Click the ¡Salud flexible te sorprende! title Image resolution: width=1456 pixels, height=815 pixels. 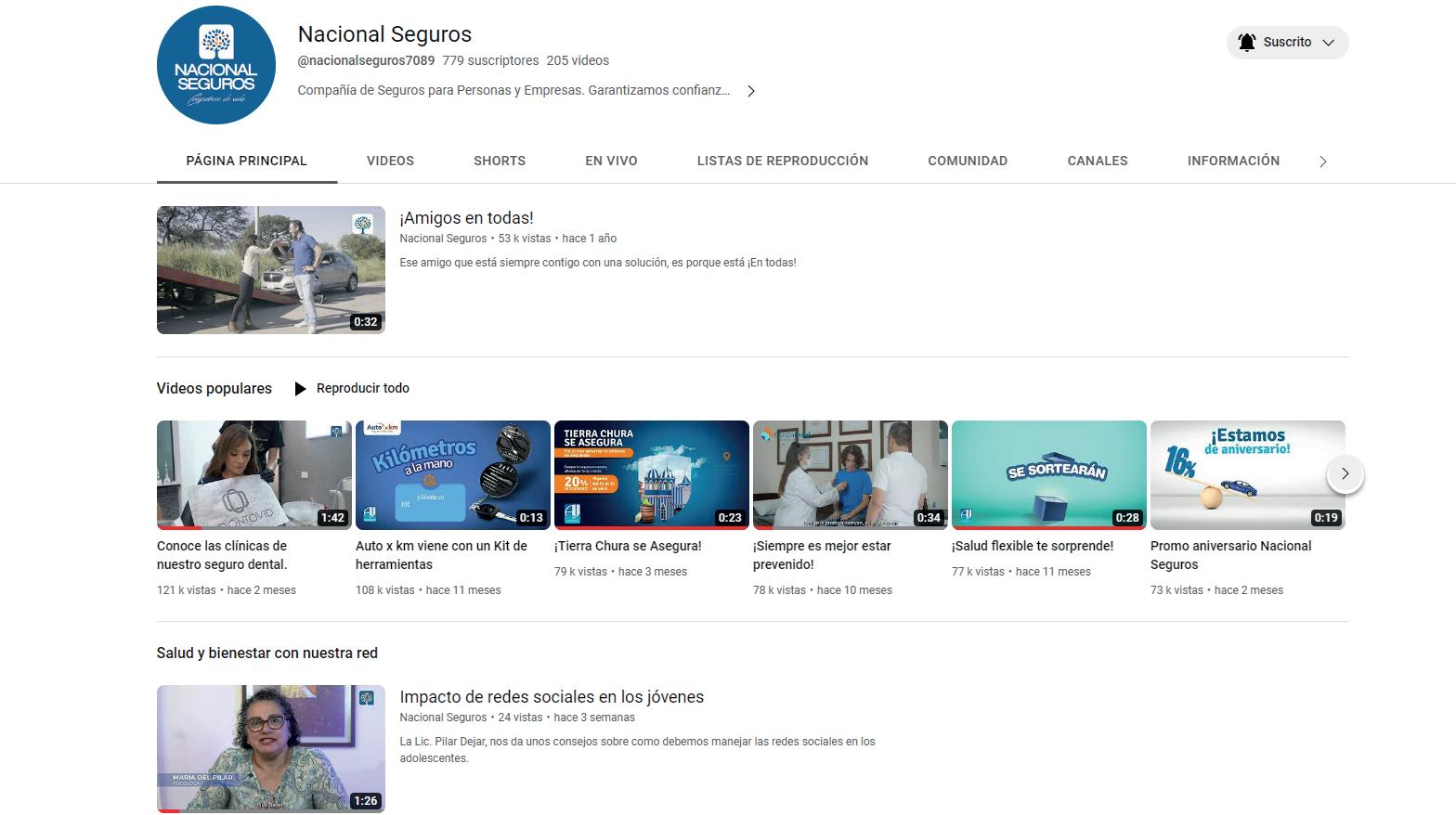tap(1033, 546)
